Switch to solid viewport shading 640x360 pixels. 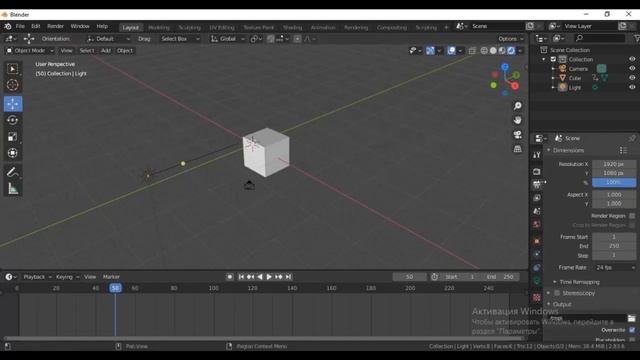(x=493, y=51)
